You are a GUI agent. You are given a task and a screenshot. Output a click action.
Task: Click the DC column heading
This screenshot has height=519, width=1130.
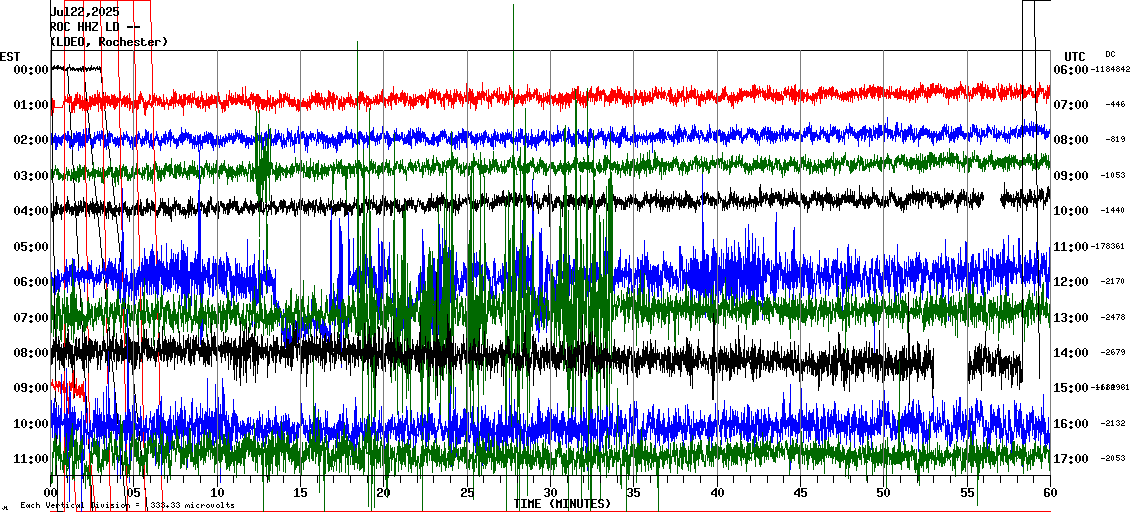[1110, 54]
